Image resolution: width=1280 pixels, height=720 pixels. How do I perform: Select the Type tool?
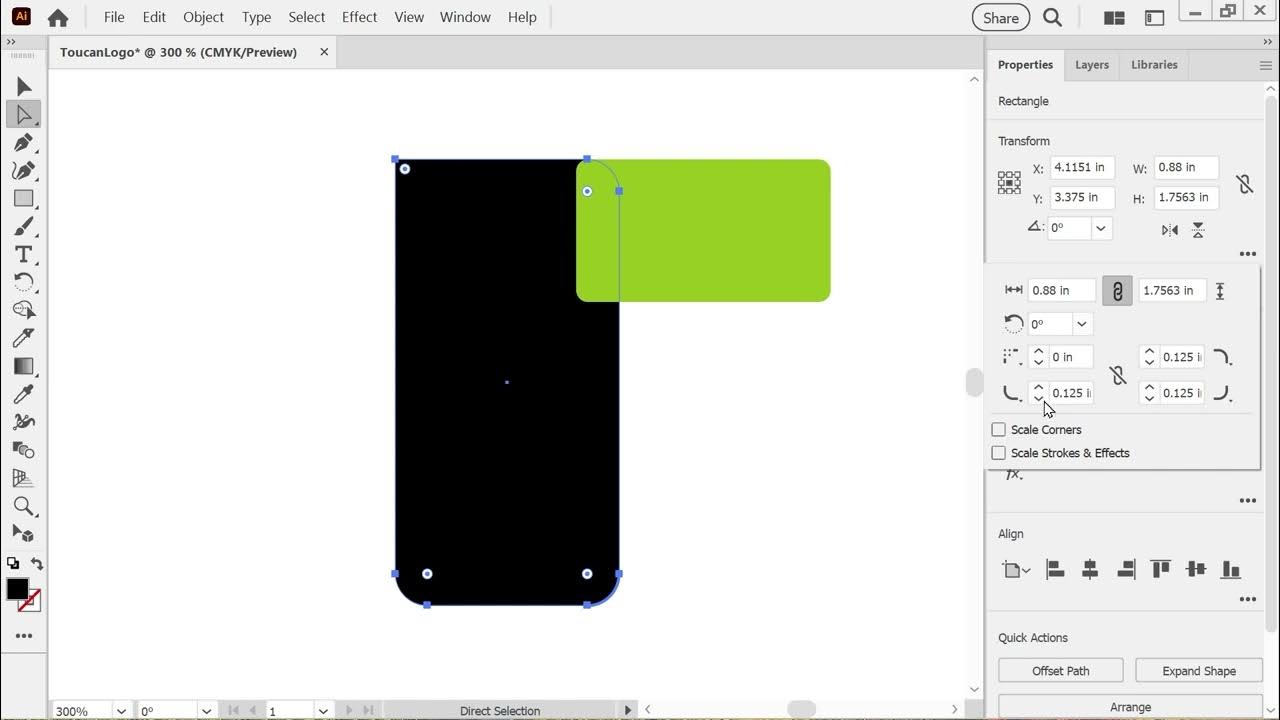24,255
